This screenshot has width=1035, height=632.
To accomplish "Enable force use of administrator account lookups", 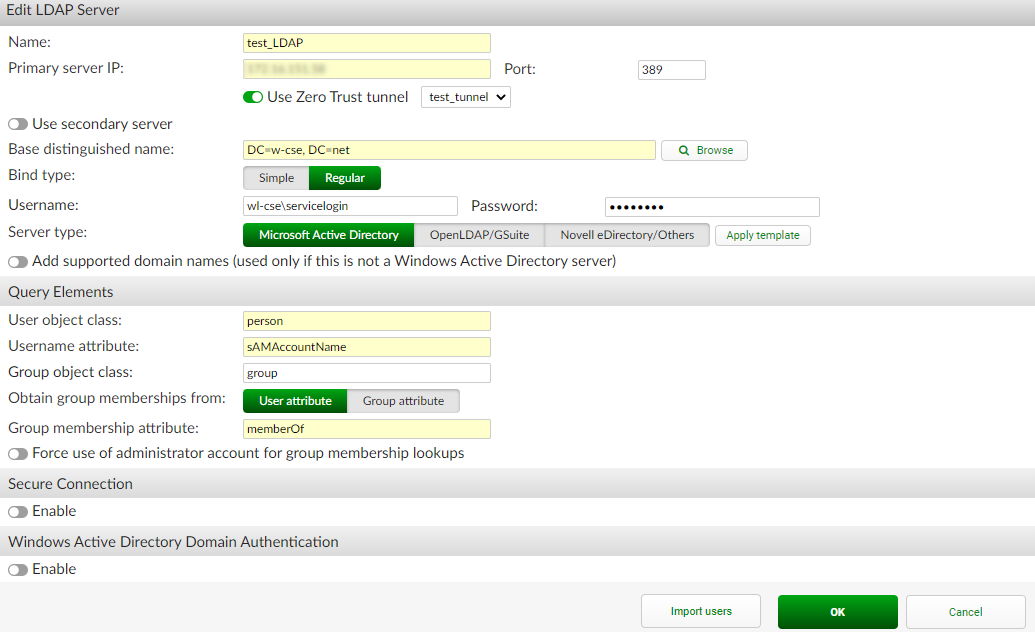I will [x=17, y=453].
